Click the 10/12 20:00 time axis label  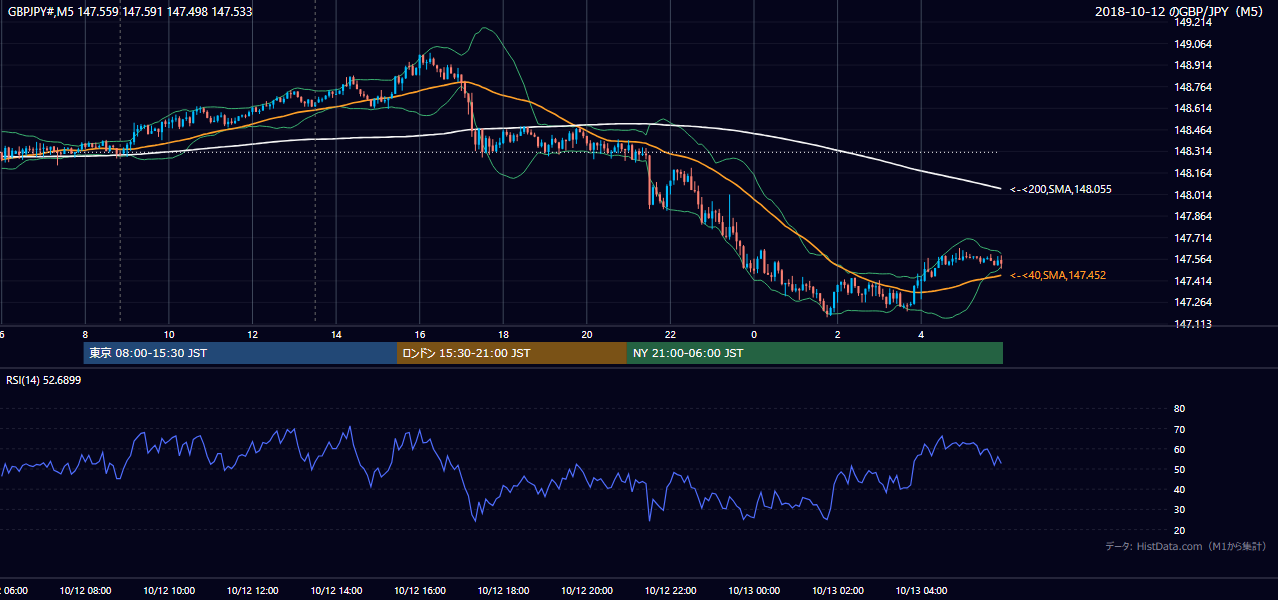[587, 591]
